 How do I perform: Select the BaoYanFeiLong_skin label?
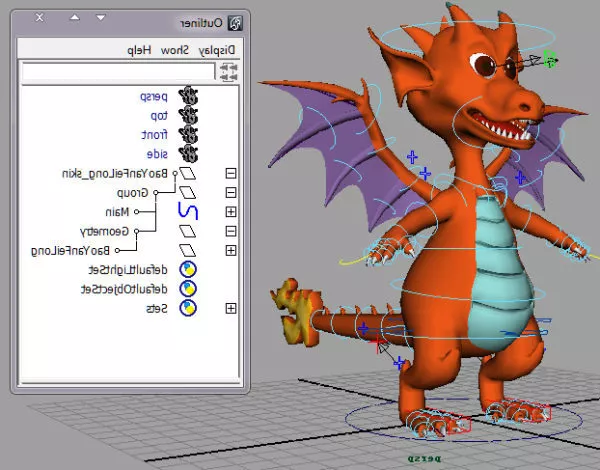[x=115, y=174]
